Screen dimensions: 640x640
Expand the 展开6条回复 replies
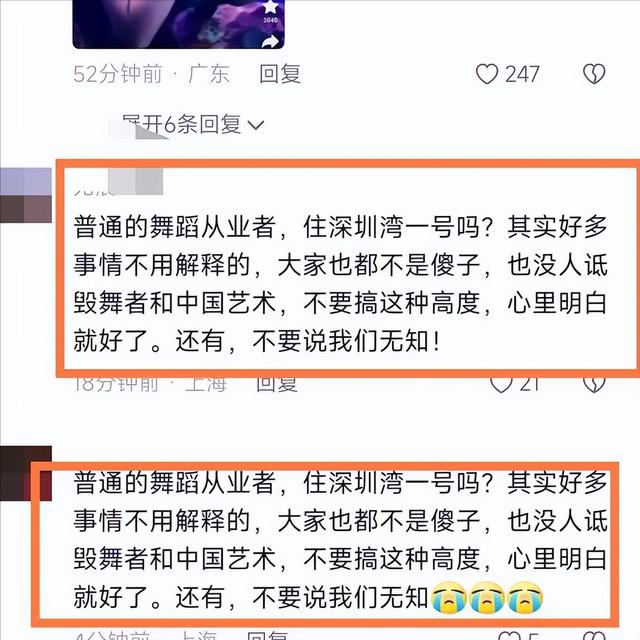193,124
